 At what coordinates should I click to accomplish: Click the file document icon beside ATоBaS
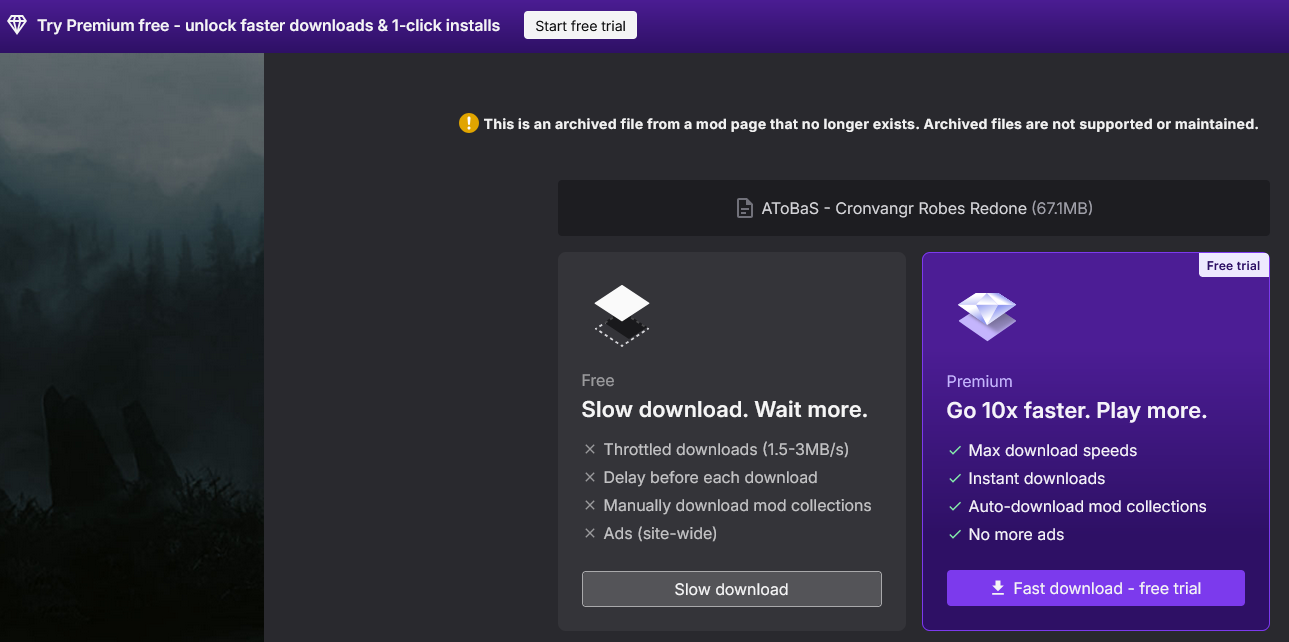pyautogui.click(x=744, y=209)
